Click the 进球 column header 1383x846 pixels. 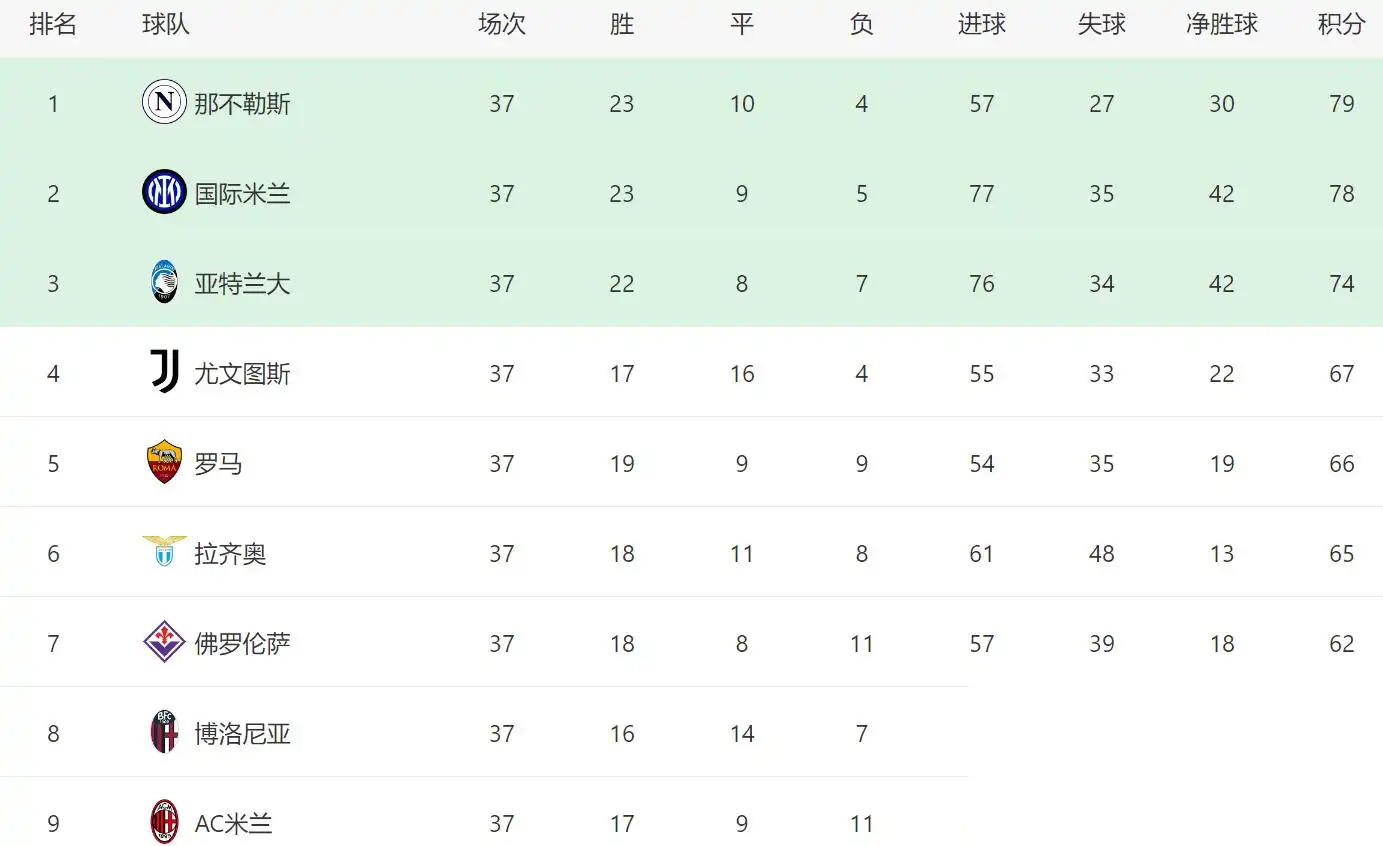point(981,25)
